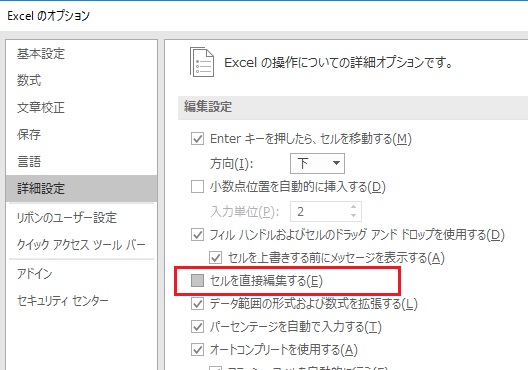Click the 入力単位 value field

pyautogui.click(x=320, y=211)
